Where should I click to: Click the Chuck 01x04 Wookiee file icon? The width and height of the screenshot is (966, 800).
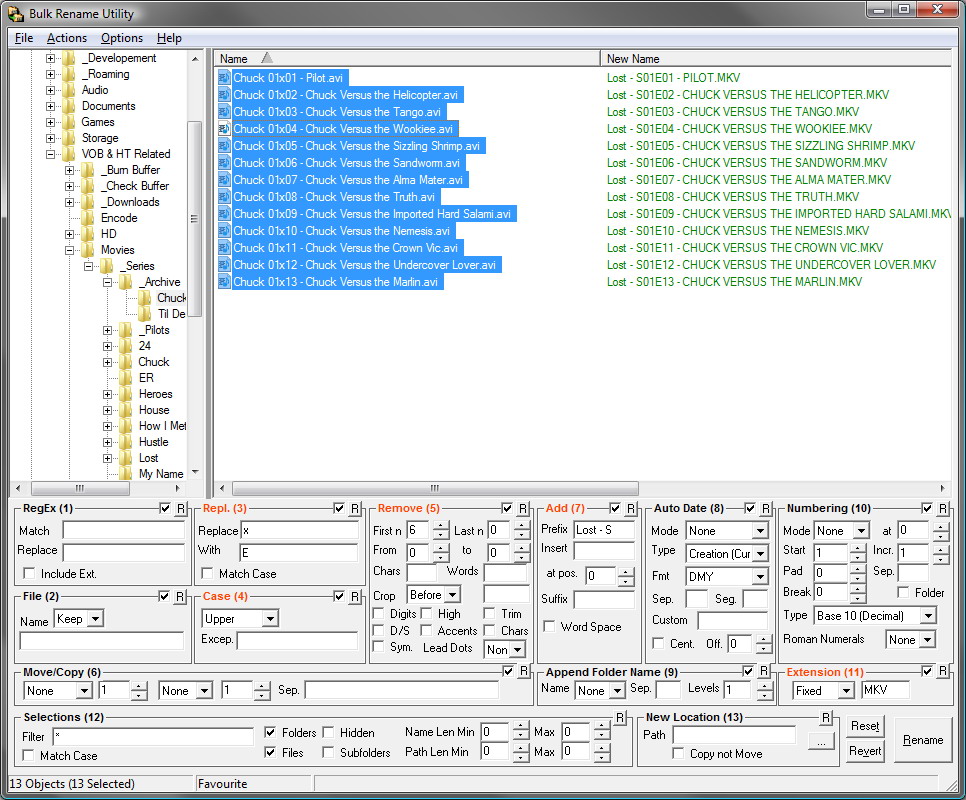tap(224, 129)
